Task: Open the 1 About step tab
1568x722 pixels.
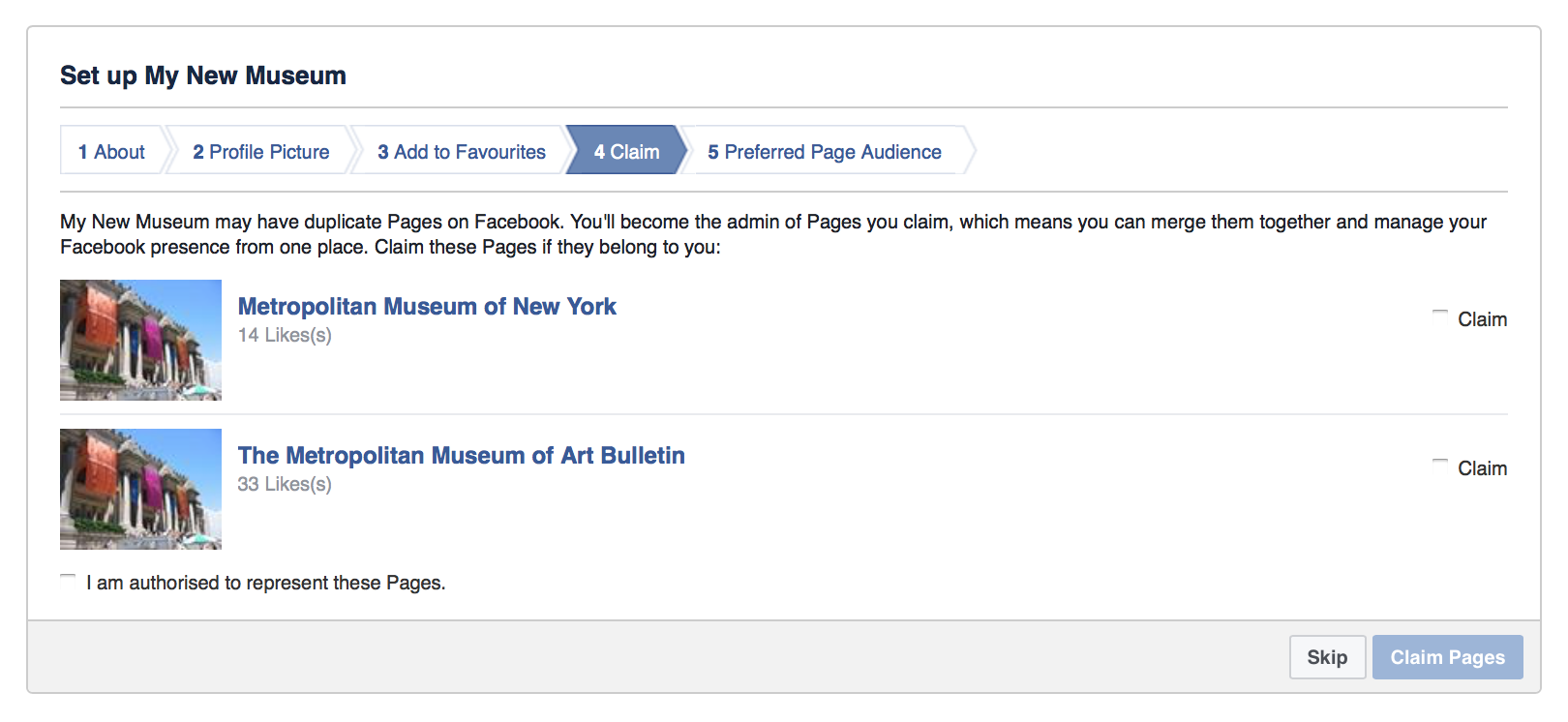Action: pos(112,151)
